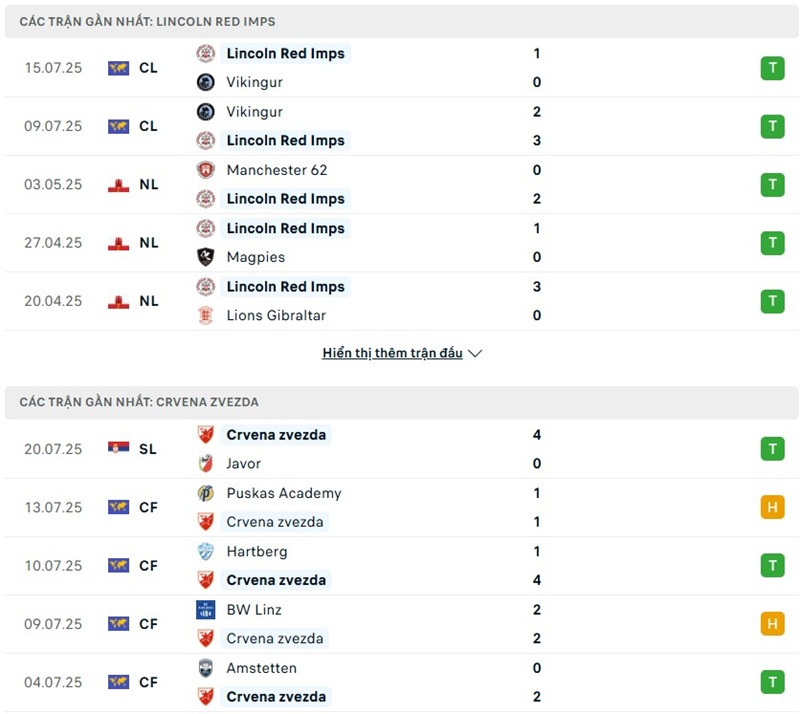Image resolution: width=800 pixels, height=714 pixels.
Task: Click the Hartberg team crest icon
Action: (206, 551)
